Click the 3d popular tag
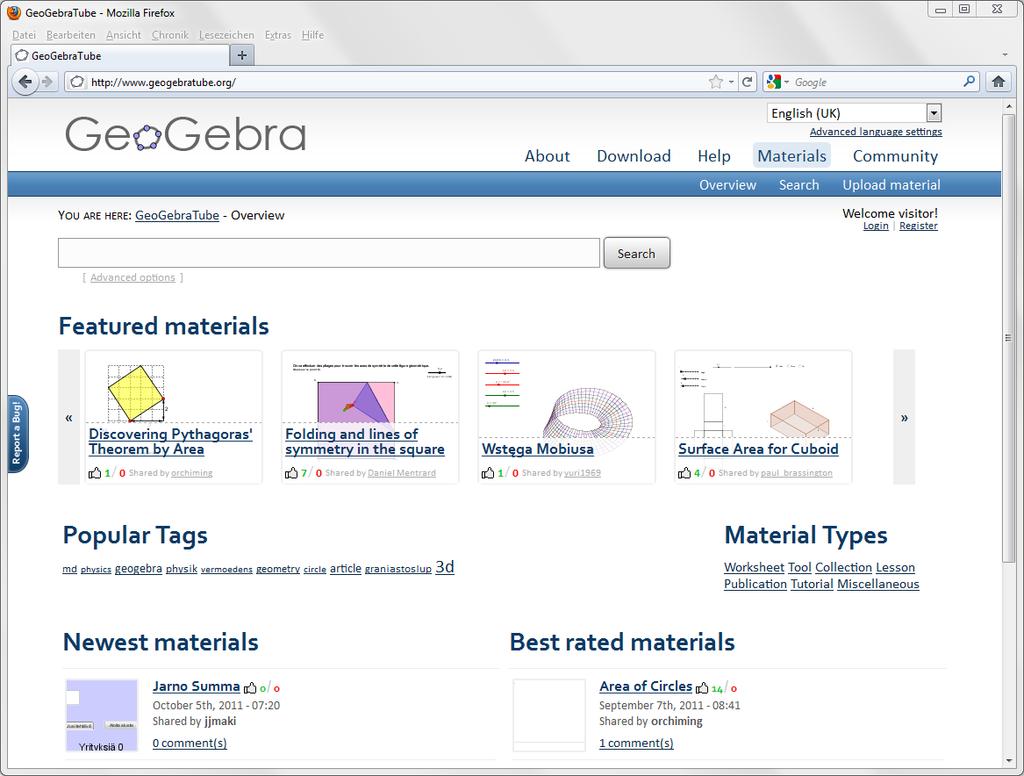This screenshot has height=776, width=1024. coord(445,566)
